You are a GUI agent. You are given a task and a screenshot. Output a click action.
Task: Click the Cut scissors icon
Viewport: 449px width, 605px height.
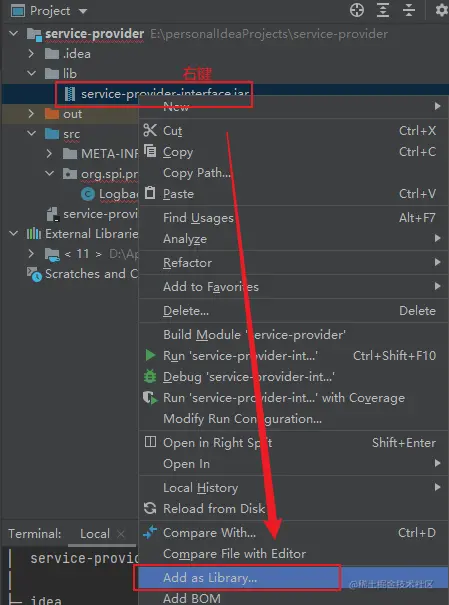coord(150,130)
